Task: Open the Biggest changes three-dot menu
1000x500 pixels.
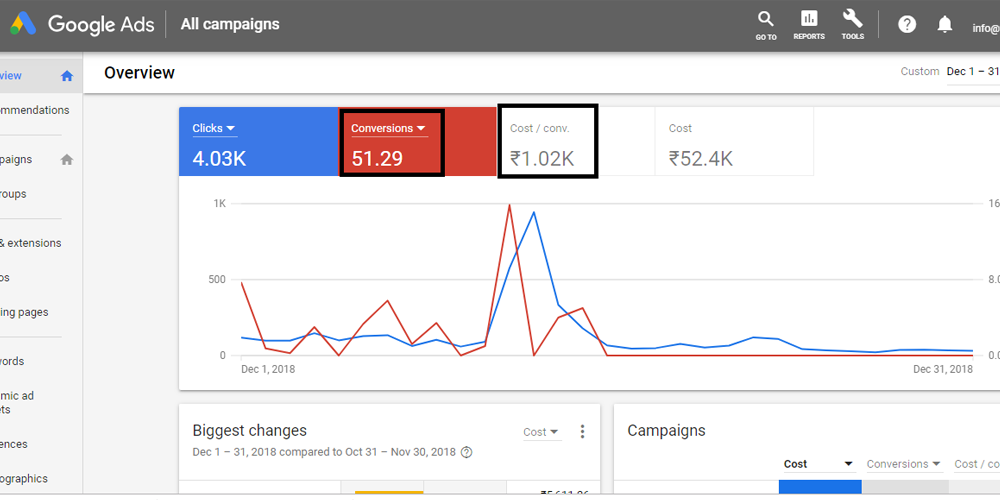Action: pos(582,432)
